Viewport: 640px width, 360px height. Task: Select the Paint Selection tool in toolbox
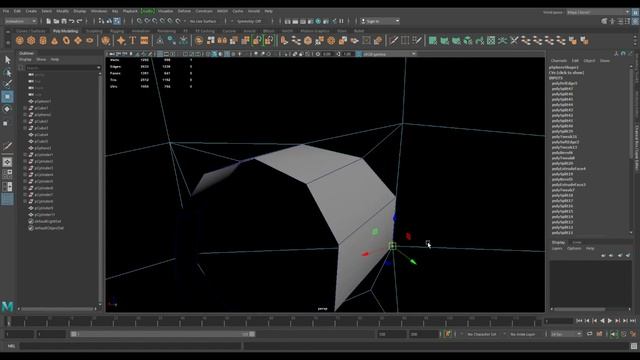tap(7, 84)
